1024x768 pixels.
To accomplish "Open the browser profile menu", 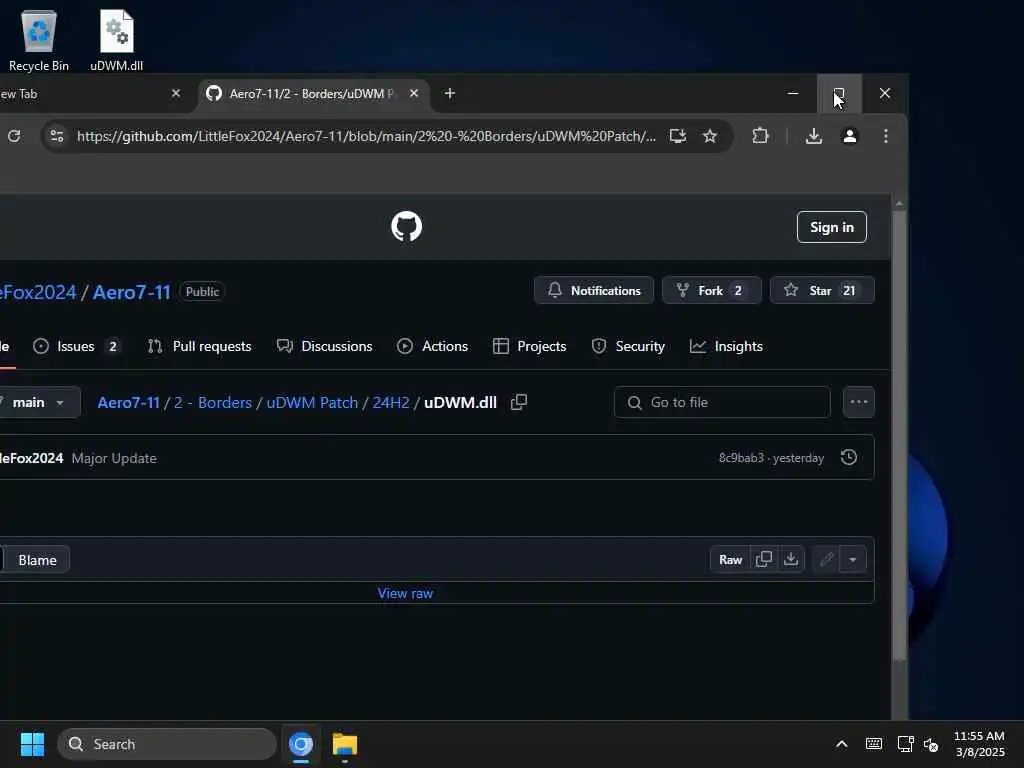I will coord(850,136).
